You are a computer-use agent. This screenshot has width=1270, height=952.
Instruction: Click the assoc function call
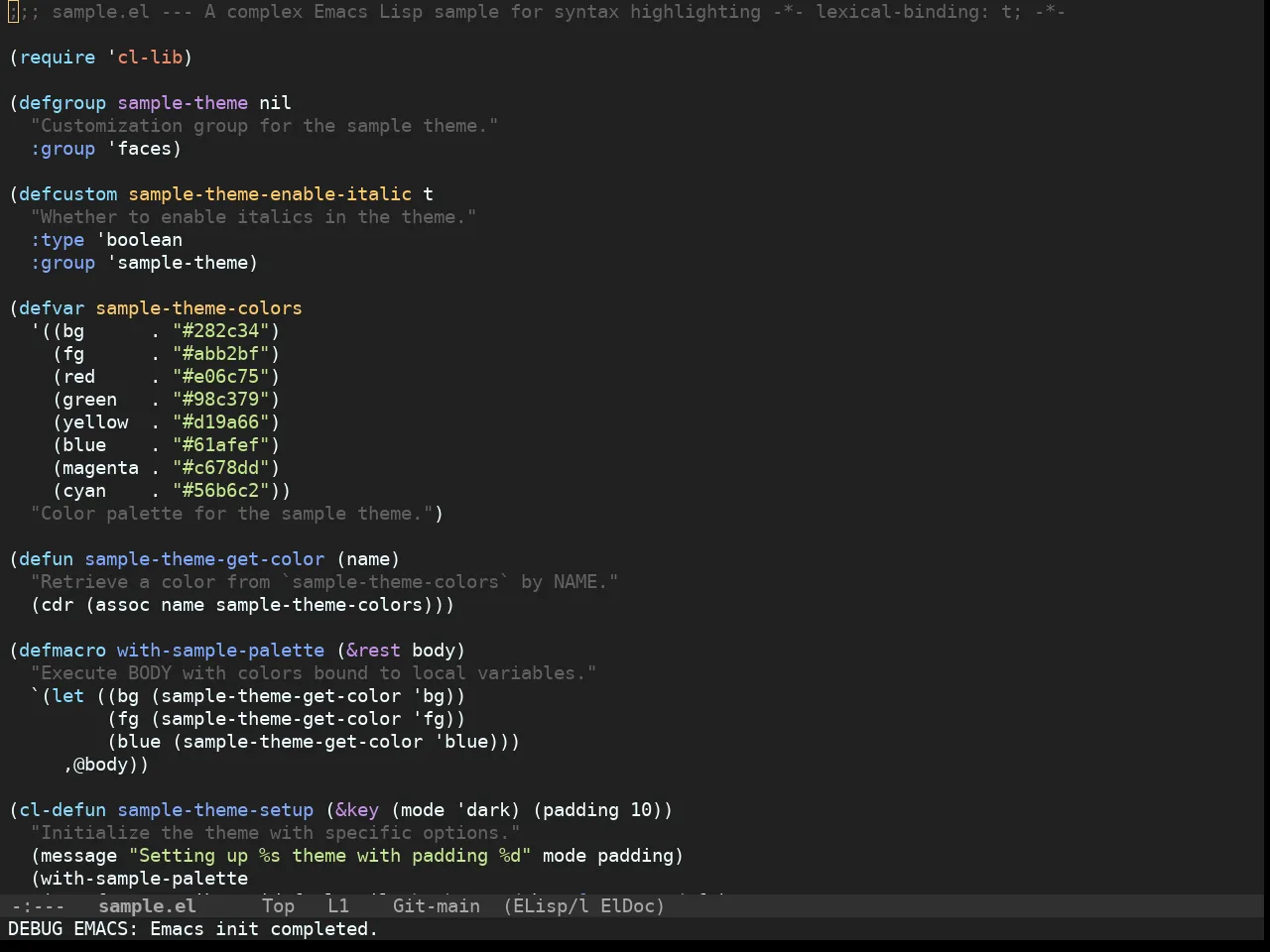click(123, 605)
